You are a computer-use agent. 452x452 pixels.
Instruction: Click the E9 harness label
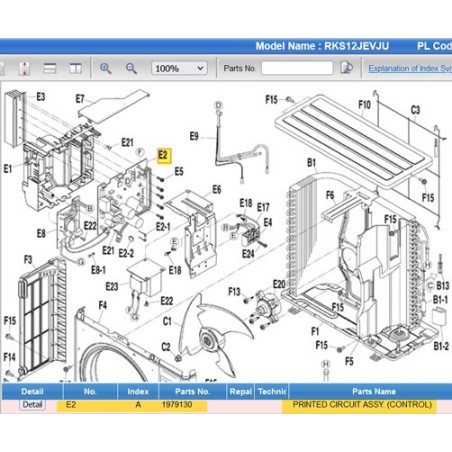pos(194,136)
